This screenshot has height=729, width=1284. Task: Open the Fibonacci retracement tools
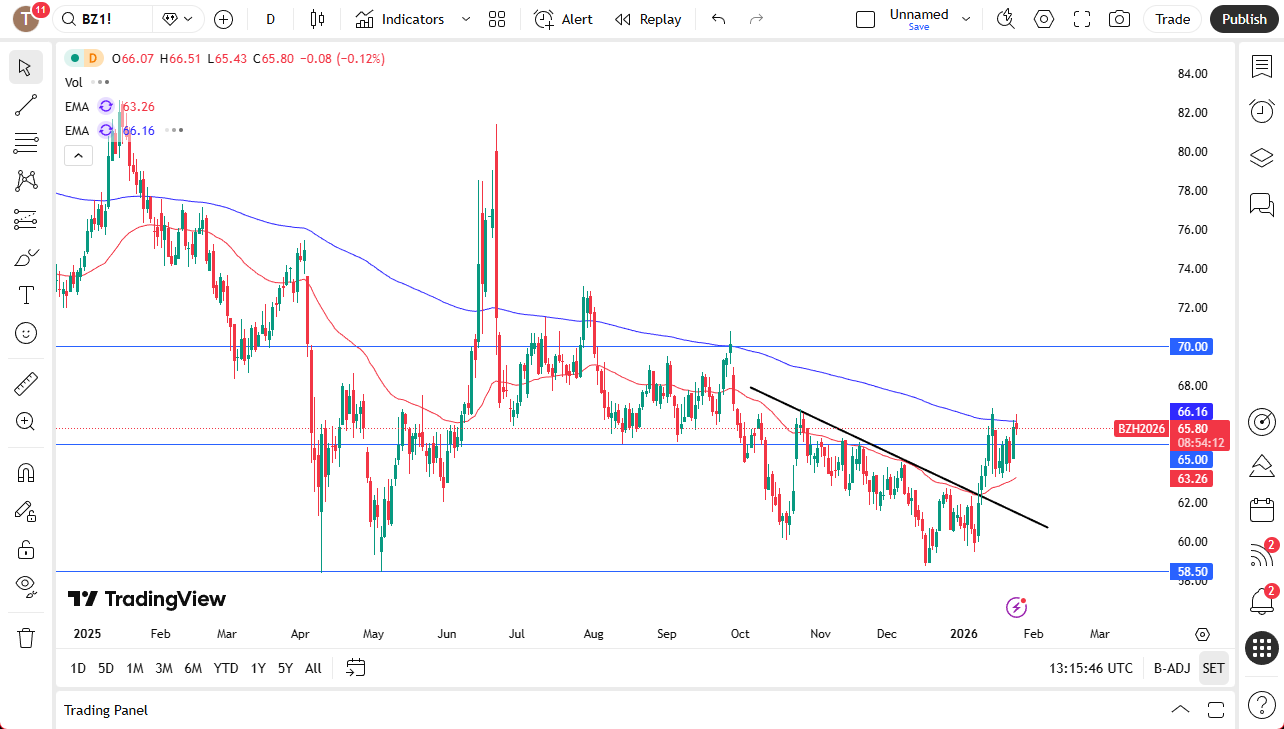26,143
